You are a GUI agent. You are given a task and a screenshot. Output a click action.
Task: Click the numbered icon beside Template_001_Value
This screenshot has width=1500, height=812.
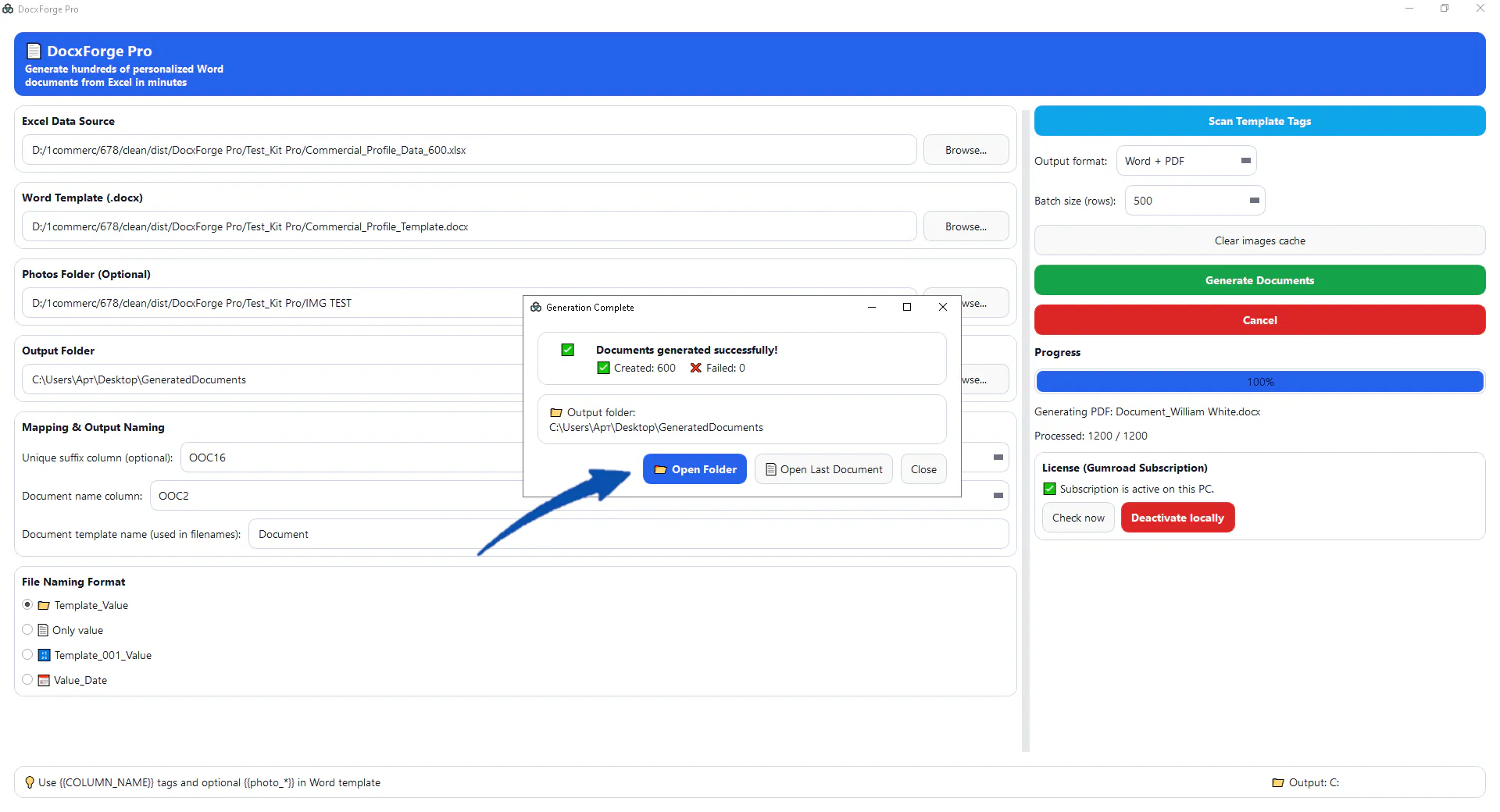(x=44, y=655)
